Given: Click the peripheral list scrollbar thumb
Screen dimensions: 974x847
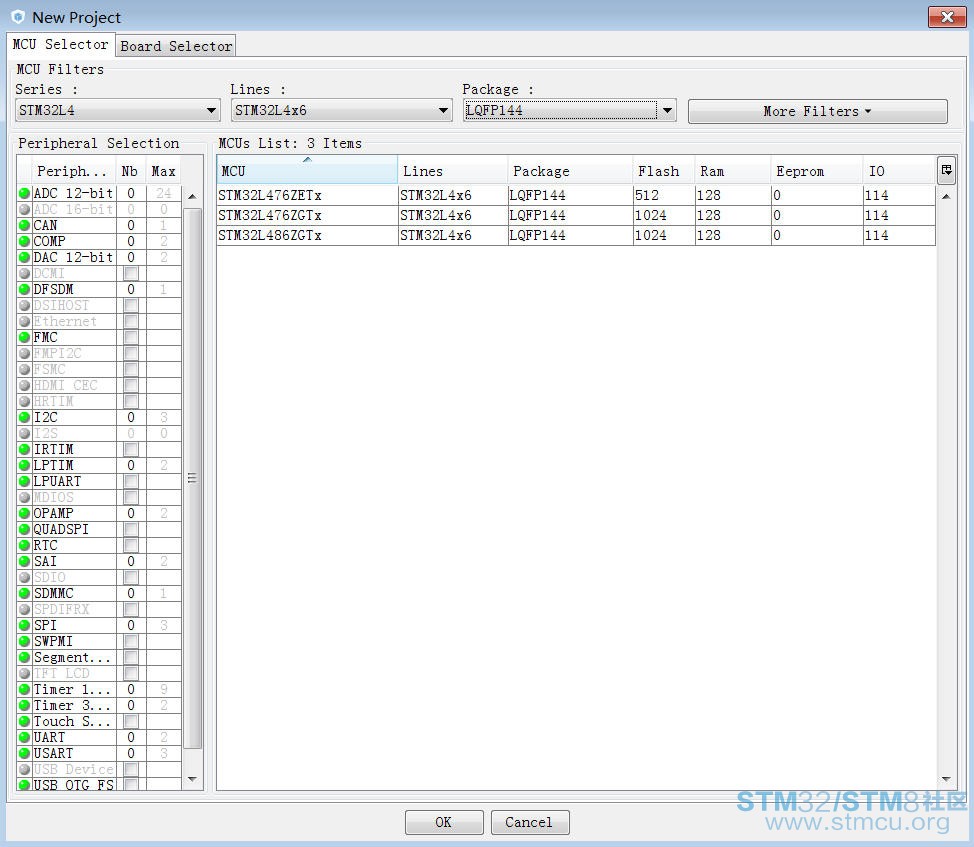Looking at the screenshot, I should click(x=193, y=478).
